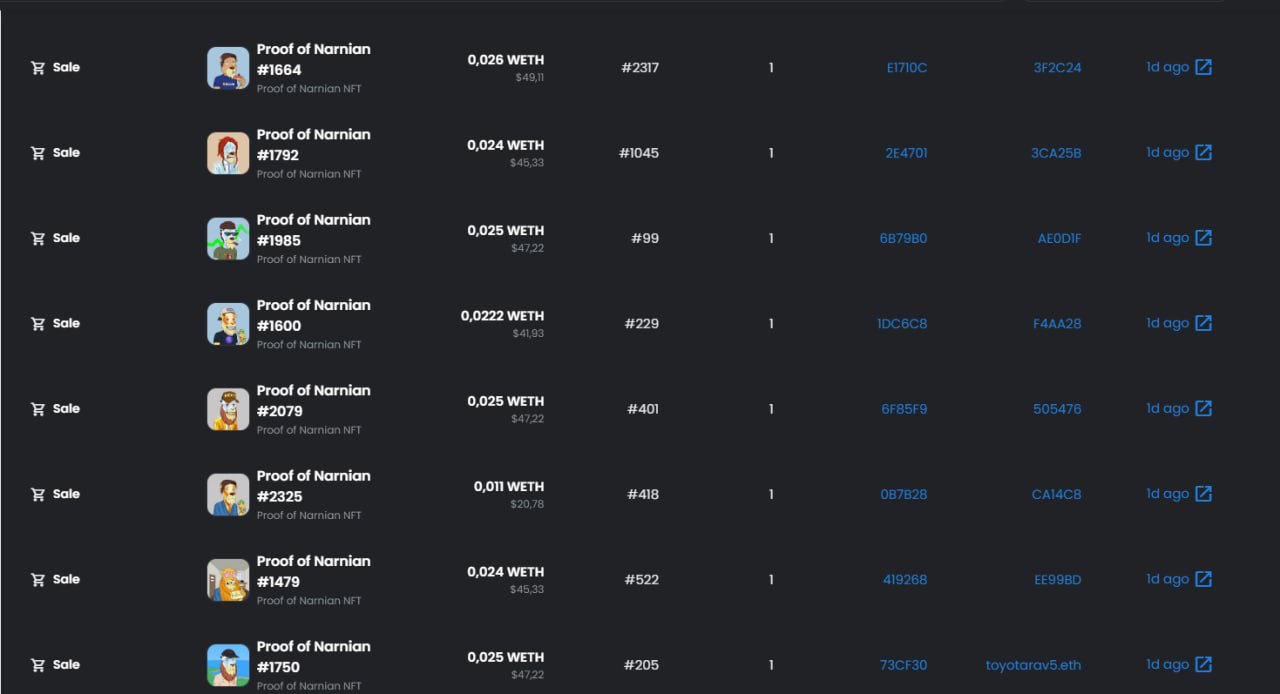Open buyer address 3CA25B
Image resolution: width=1280 pixels, height=694 pixels.
[x=1056, y=153]
